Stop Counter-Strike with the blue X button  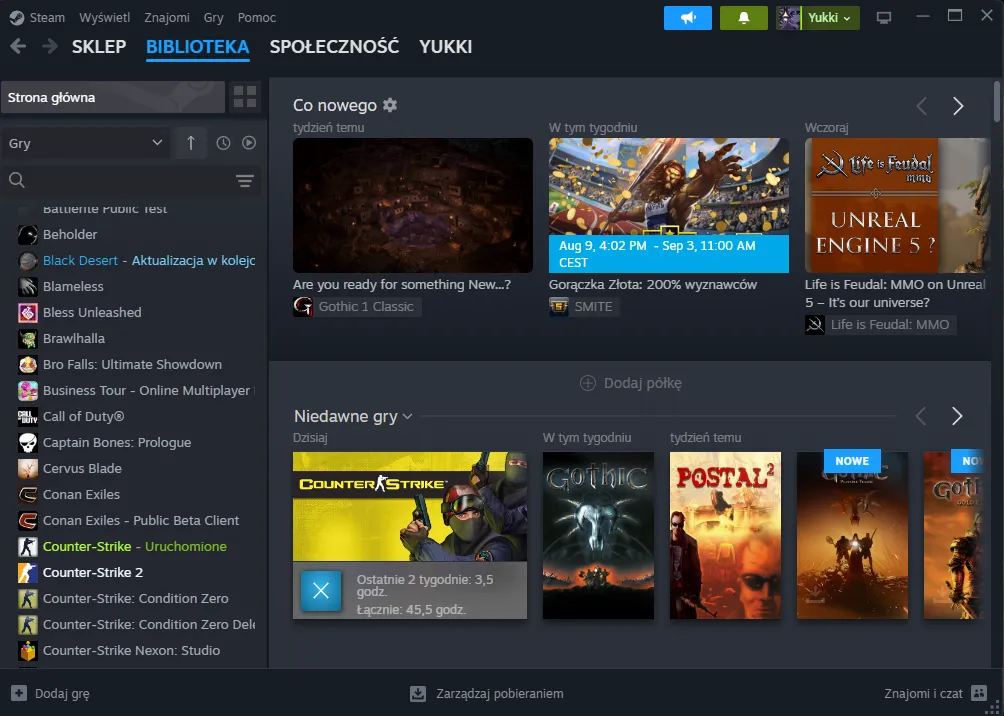320,590
